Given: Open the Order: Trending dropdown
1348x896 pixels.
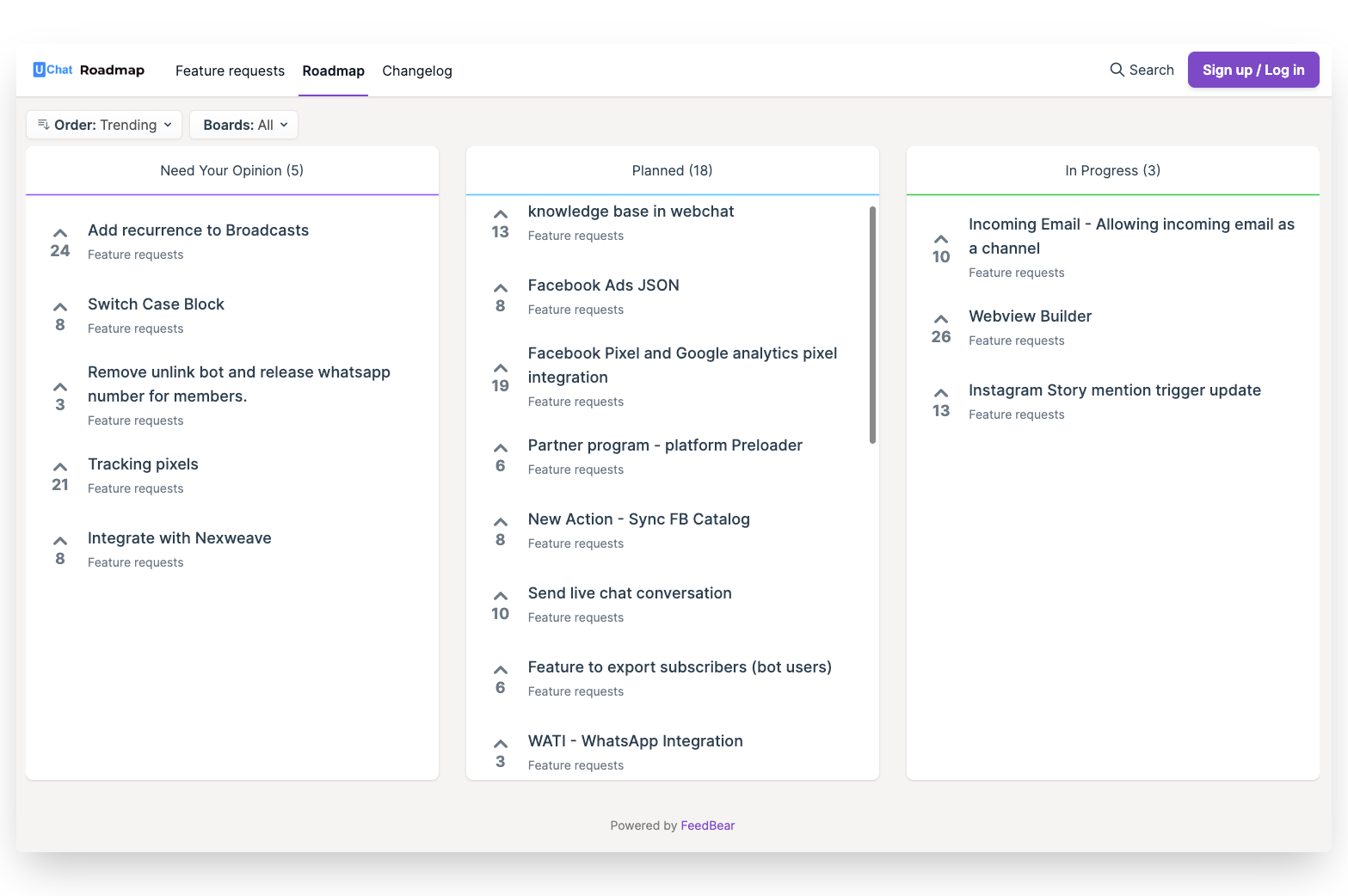Looking at the screenshot, I should coord(103,124).
